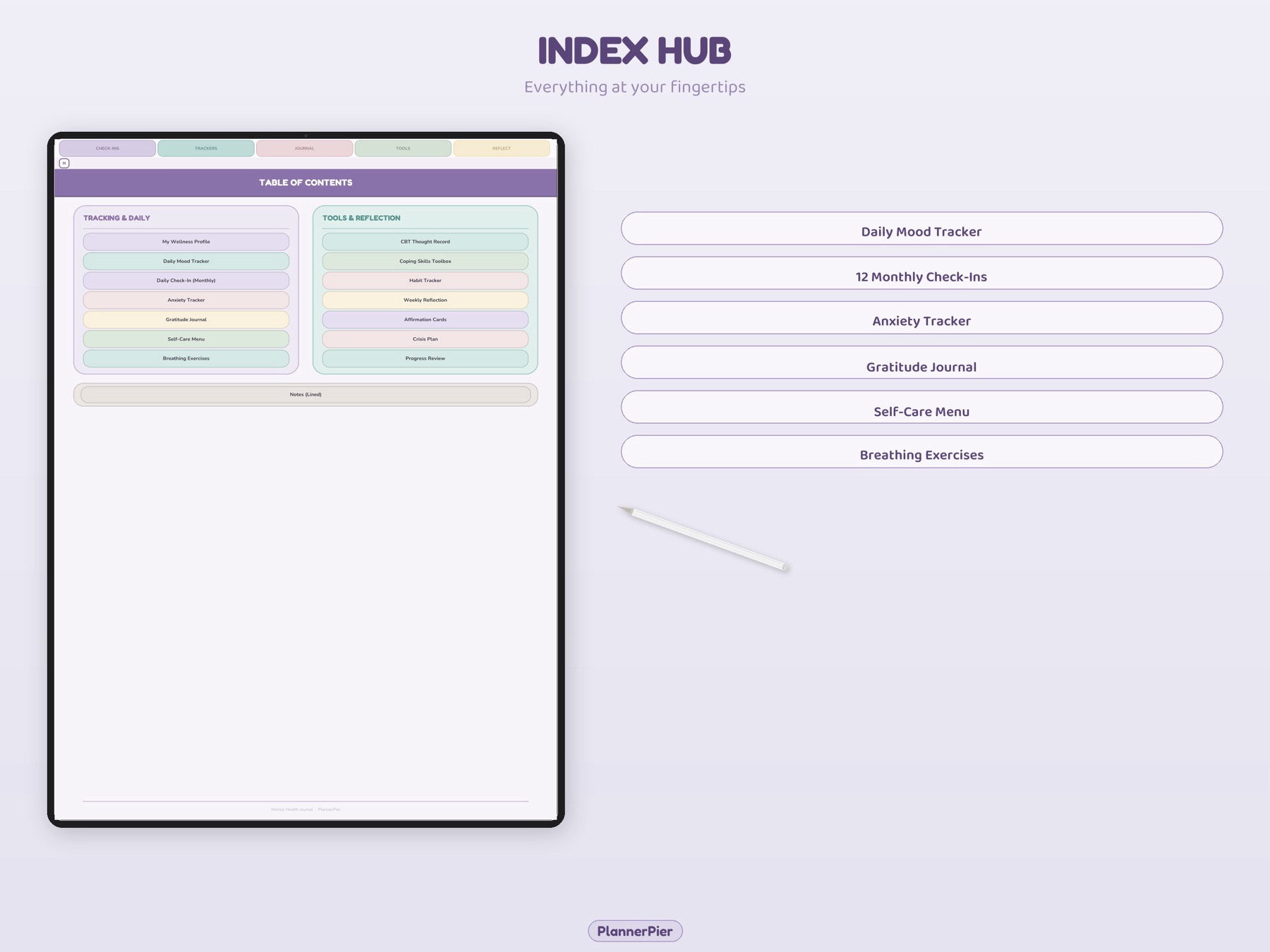Open the Gratitude Journal entry link
1270x952 pixels.
coord(186,319)
